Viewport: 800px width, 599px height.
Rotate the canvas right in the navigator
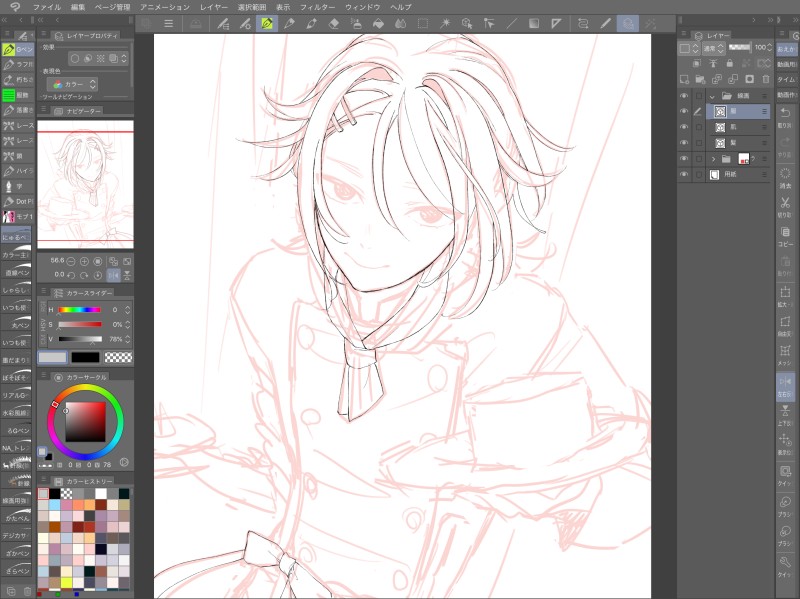pos(84,275)
